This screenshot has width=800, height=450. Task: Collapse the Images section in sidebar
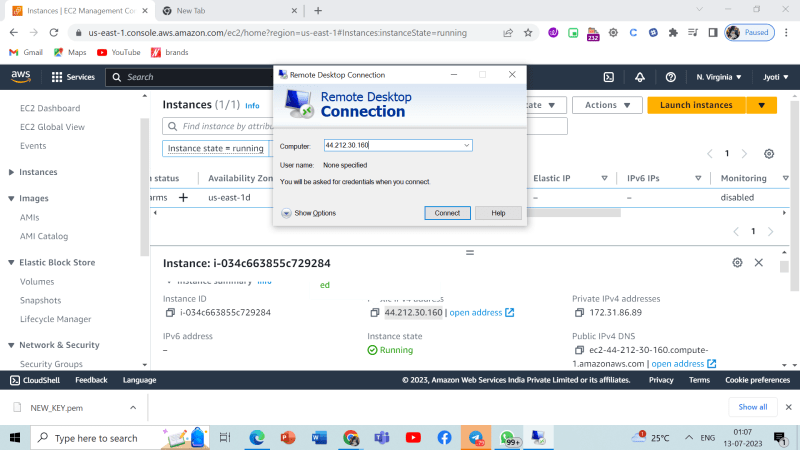pyautogui.click(x=11, y=198)
